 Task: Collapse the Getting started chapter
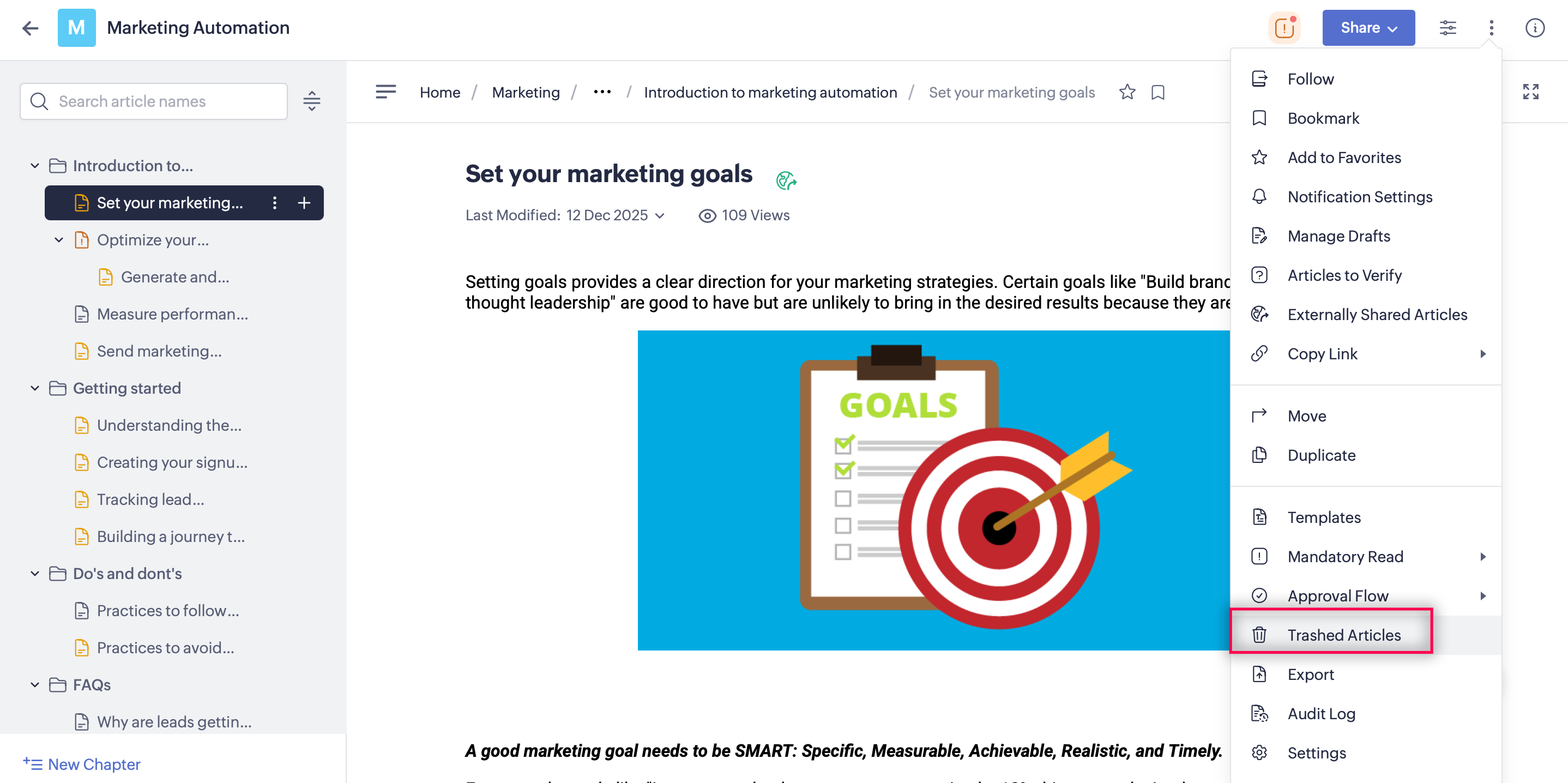(x=35, y=388)
